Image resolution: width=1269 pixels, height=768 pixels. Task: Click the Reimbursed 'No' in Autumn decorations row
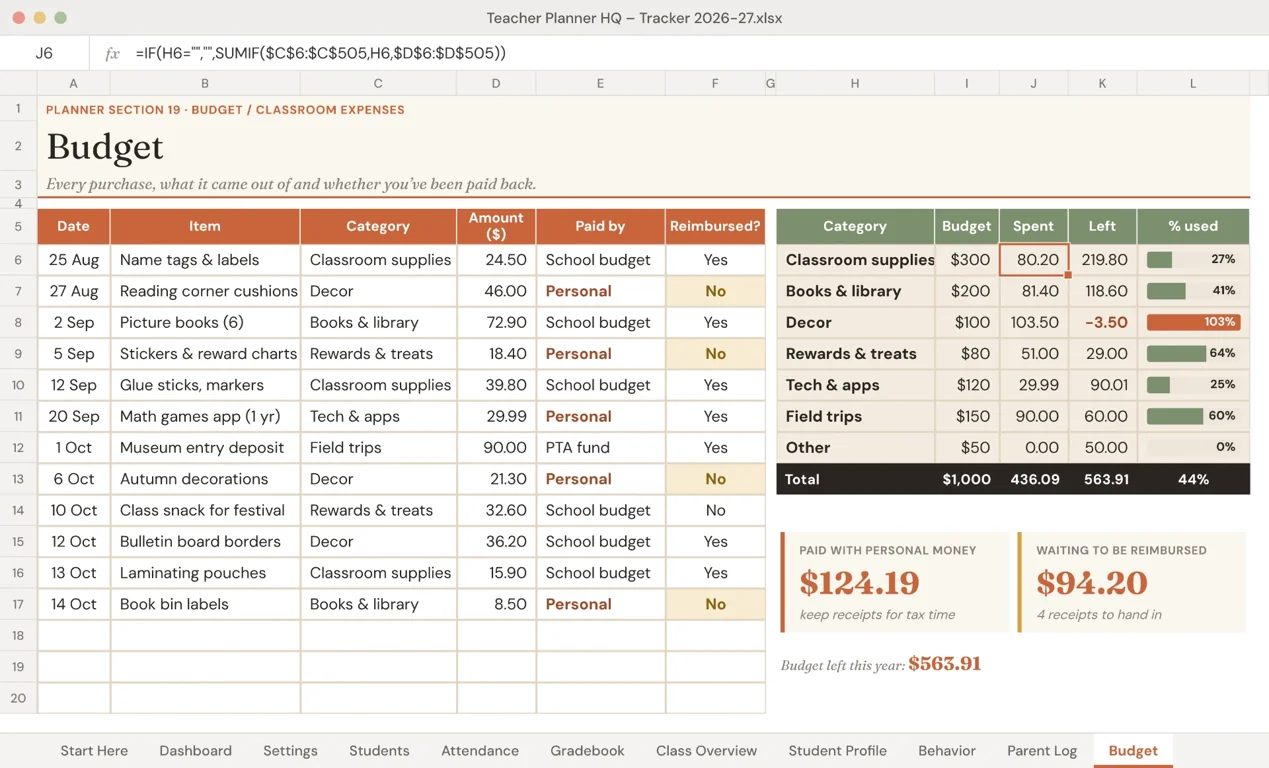(715, 479)
